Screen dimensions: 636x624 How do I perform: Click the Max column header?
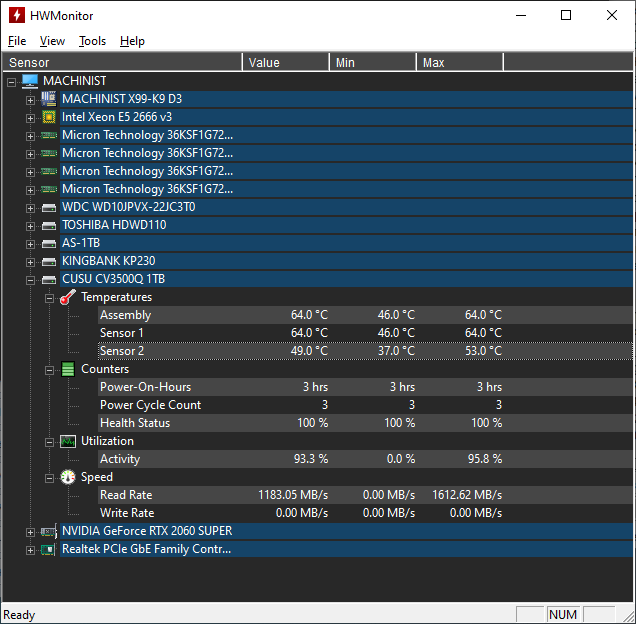tap(460, 62)
